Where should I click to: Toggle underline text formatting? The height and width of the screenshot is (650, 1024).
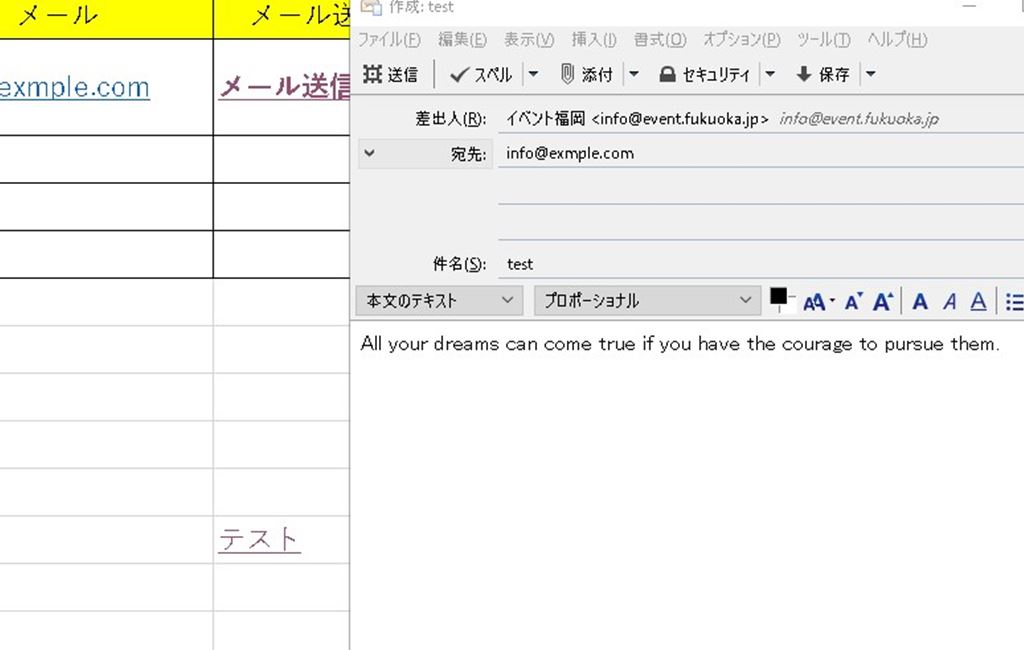point(979,301)
